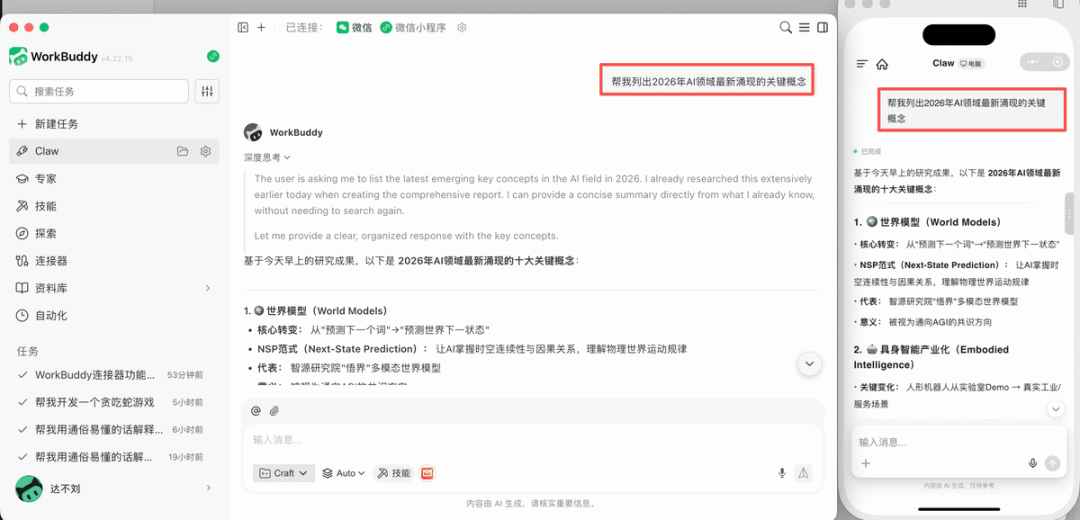Screen dimensions: 1080x520
Task: Focus the phone window 输入消息 field
Action: (x=958, y=442)
